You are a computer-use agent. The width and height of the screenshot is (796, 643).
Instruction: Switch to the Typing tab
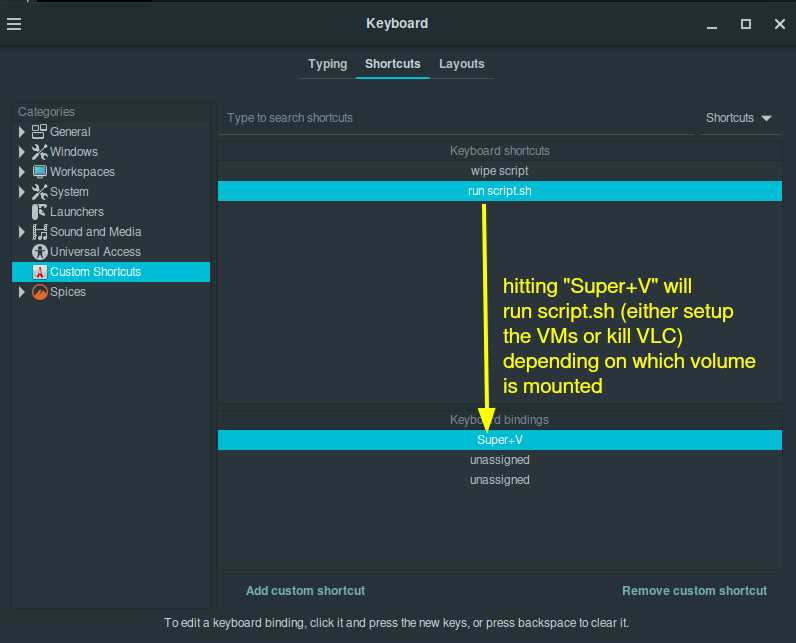click(x=327, y=64)
